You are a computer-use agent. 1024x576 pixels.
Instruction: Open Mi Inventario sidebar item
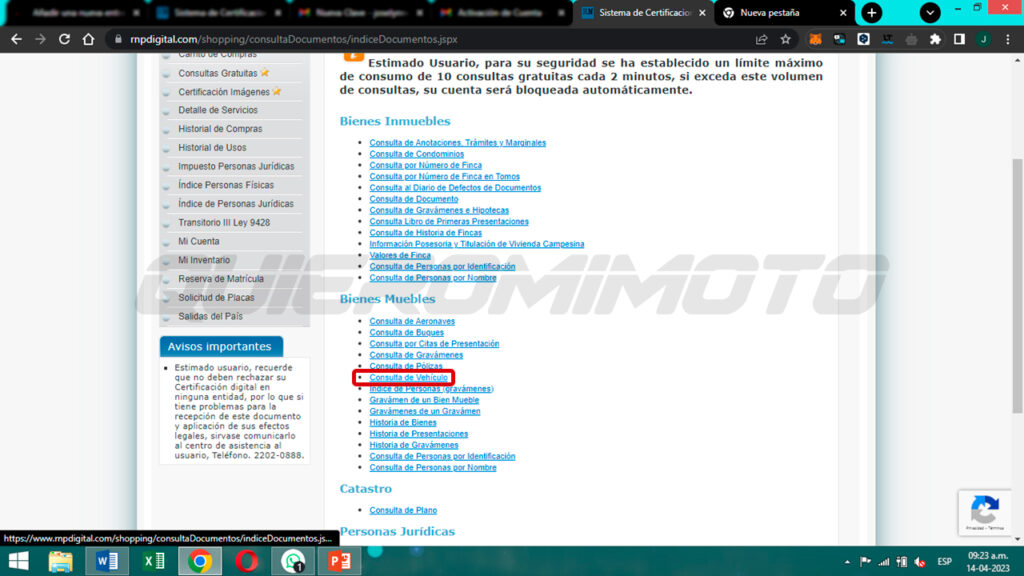[x=204, y=260]
